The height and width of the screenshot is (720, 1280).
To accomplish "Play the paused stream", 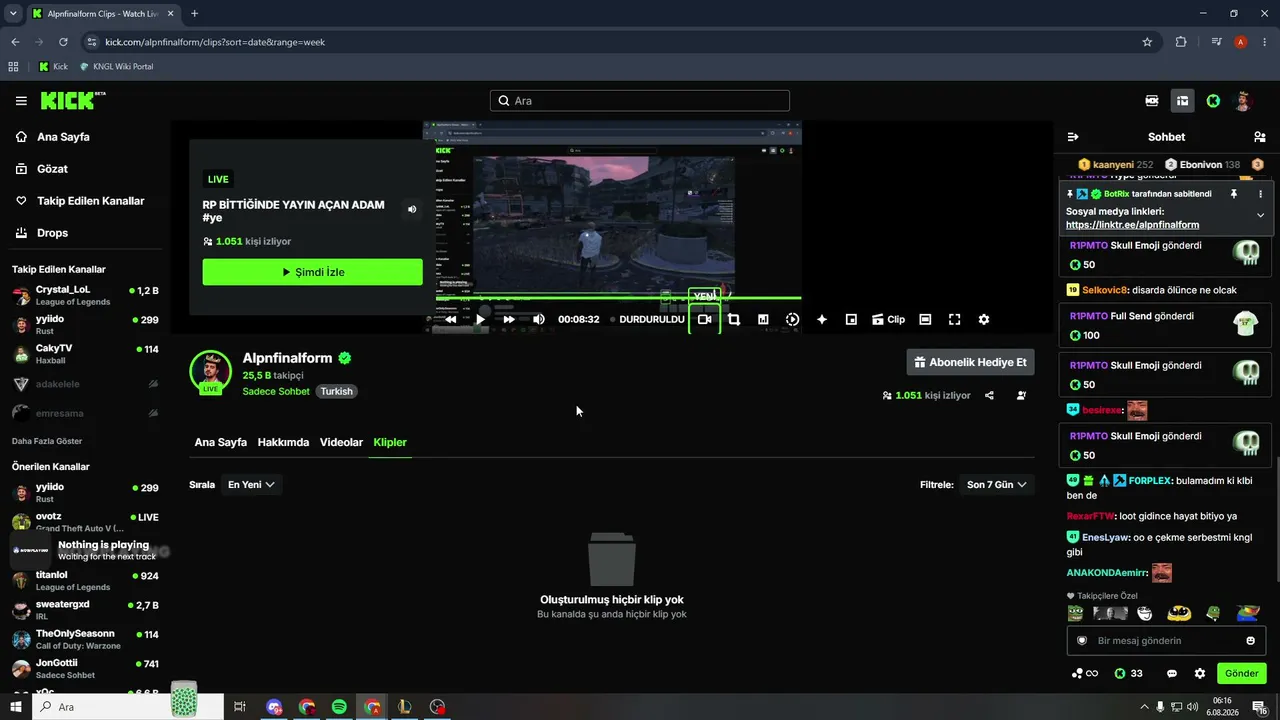I will pyautogui.click(x=480, y=319).
